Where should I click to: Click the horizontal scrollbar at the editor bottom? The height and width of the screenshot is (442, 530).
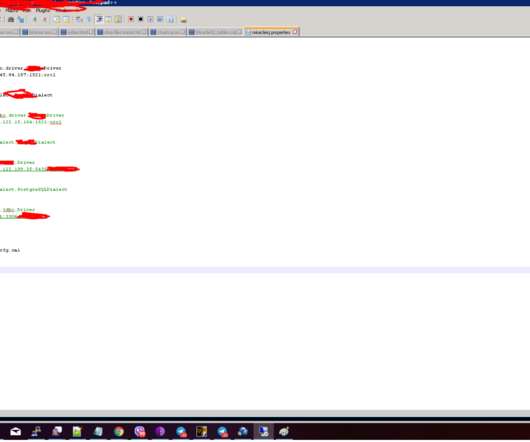click(x=265, y=413)
